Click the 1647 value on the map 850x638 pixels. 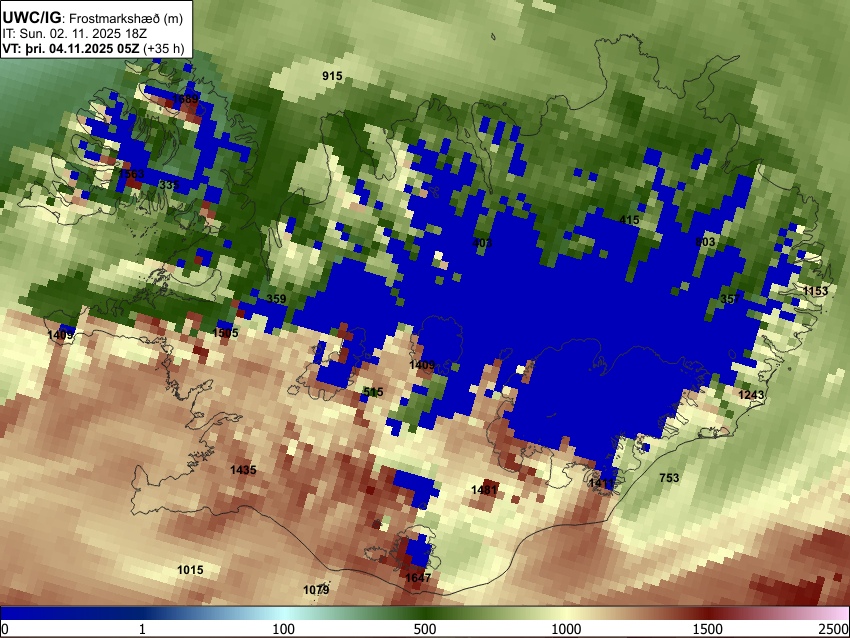pyautogui.click(x=418, y=578)
